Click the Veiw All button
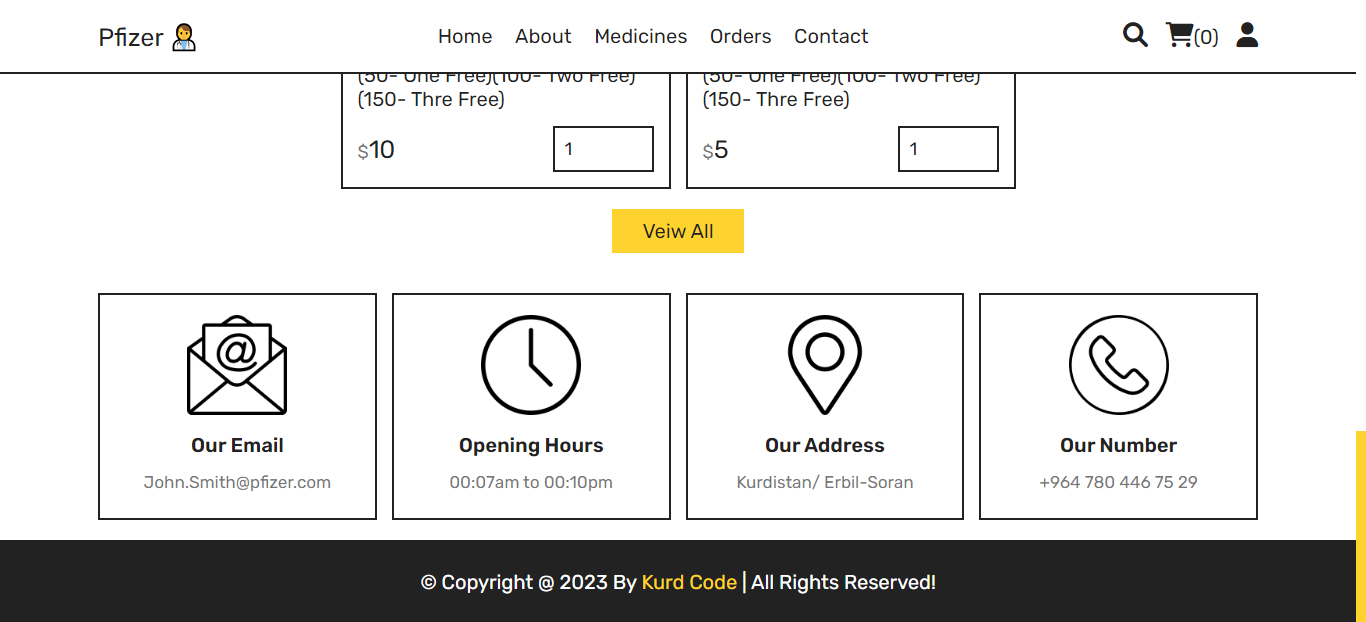The width and height of the screenshot is (1366, 622). click(678, 231)
